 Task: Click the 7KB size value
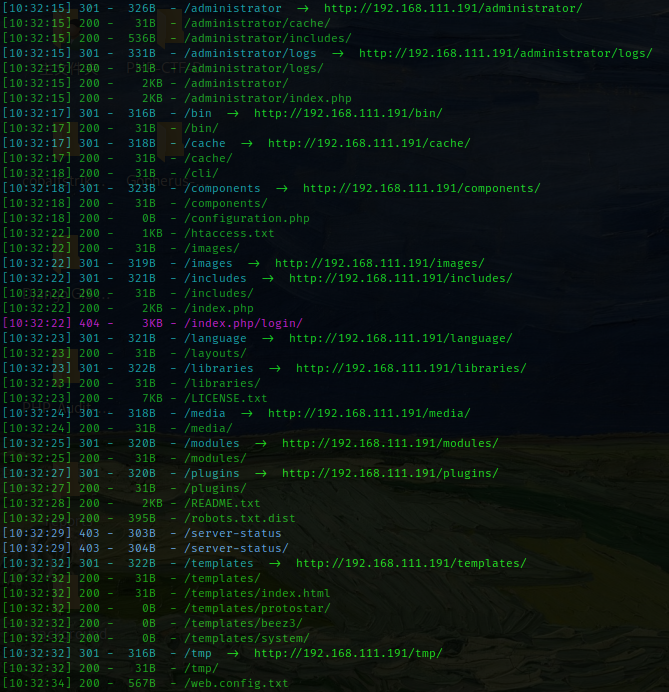coord(152,399)
